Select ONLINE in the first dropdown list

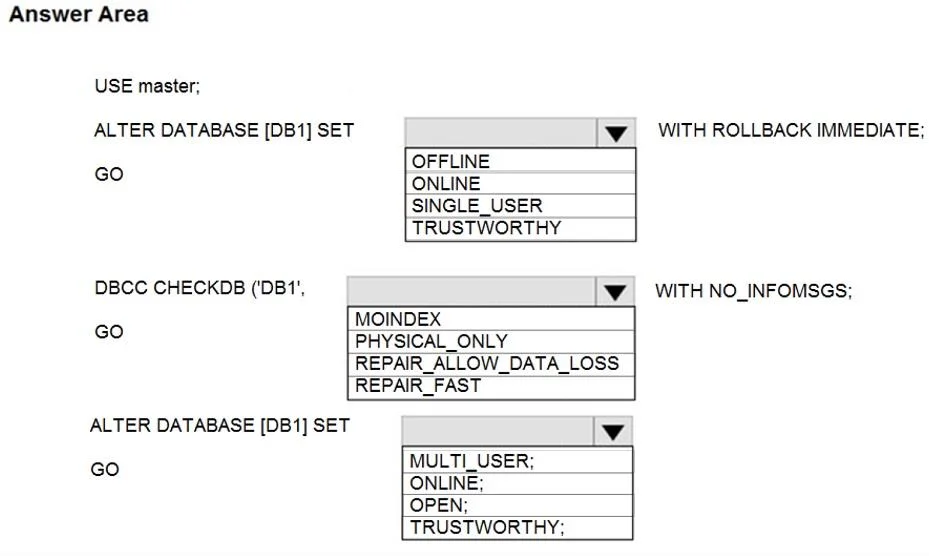(x=520, y=184)
